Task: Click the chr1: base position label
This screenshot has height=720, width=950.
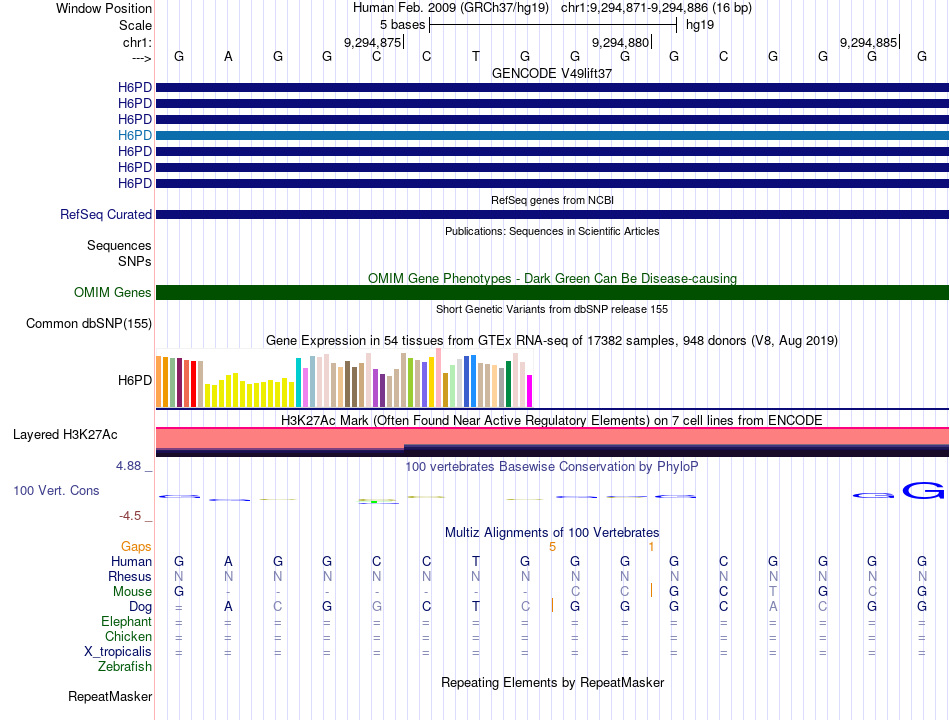Action: (x=137, y=42)
